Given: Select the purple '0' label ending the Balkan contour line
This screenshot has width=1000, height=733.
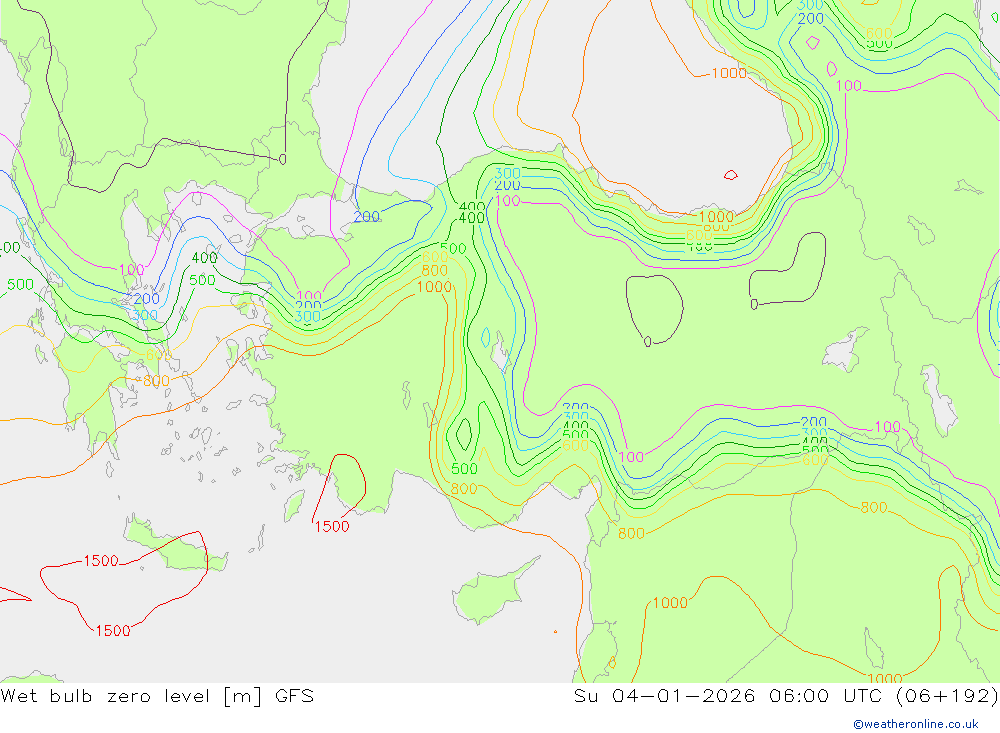Looking at the screenshot, I should pyautogui.click(x=283, y=159).
